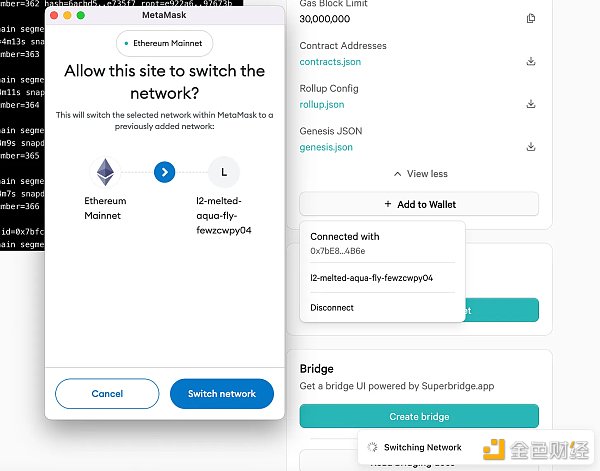
Task: Download genesis.json using its download icon
Action: point(531,148)
